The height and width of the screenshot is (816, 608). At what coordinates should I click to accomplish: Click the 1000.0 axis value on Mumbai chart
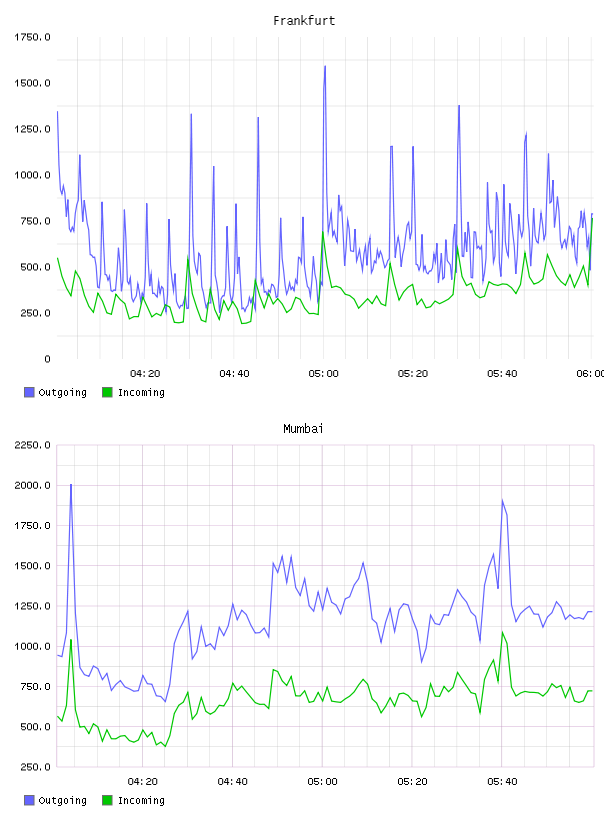click(x=32, y=646)
